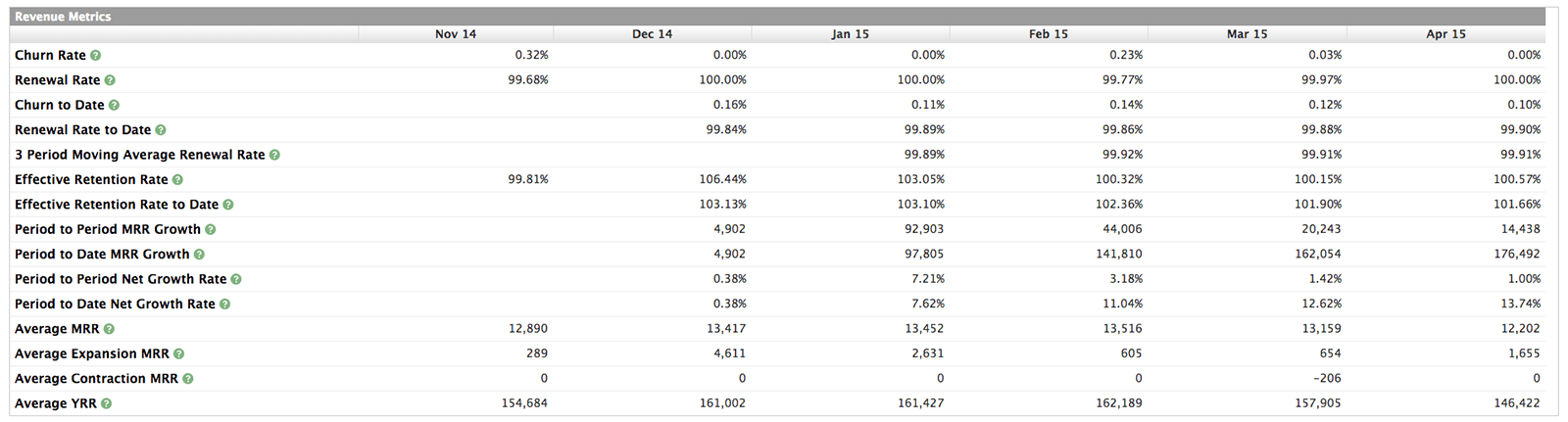1568x422 pixels.
Task: Click help icon next to Effective Retention Rate
Action: pyautogui.click(x=177, y=180)
